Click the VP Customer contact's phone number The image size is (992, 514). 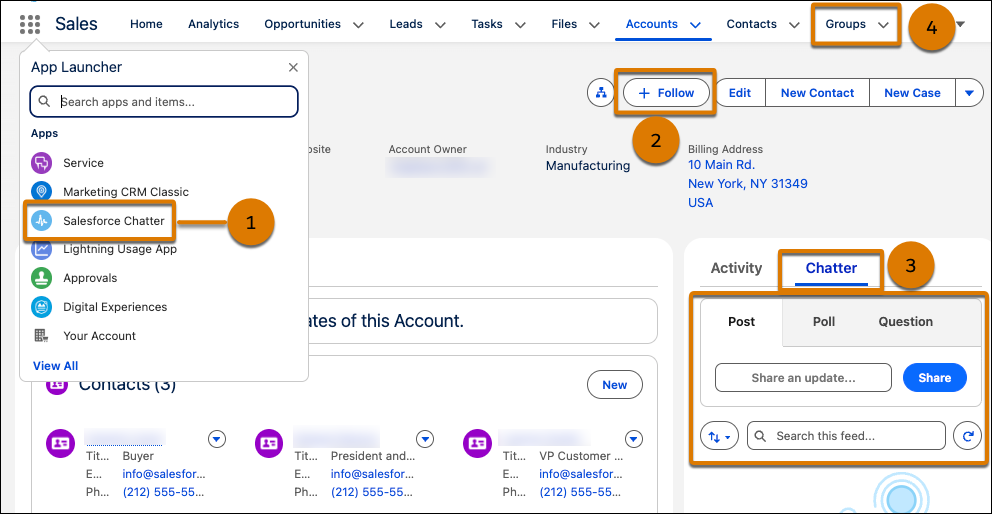581,492
